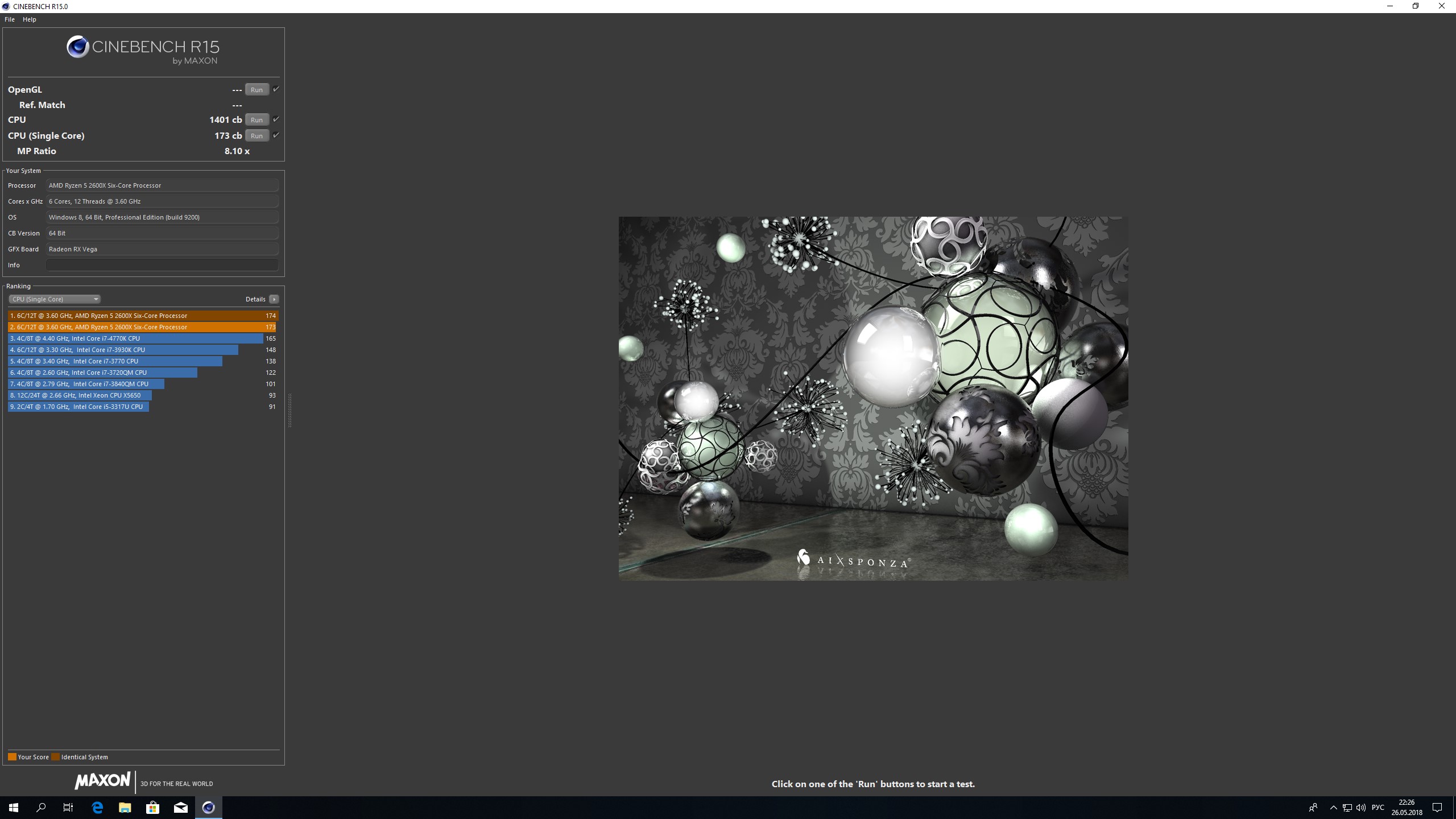Image resolution: width=1456 pixels, height=819 pixels.
Task: Run the CPU benchmark
Action: click(257, 120)
